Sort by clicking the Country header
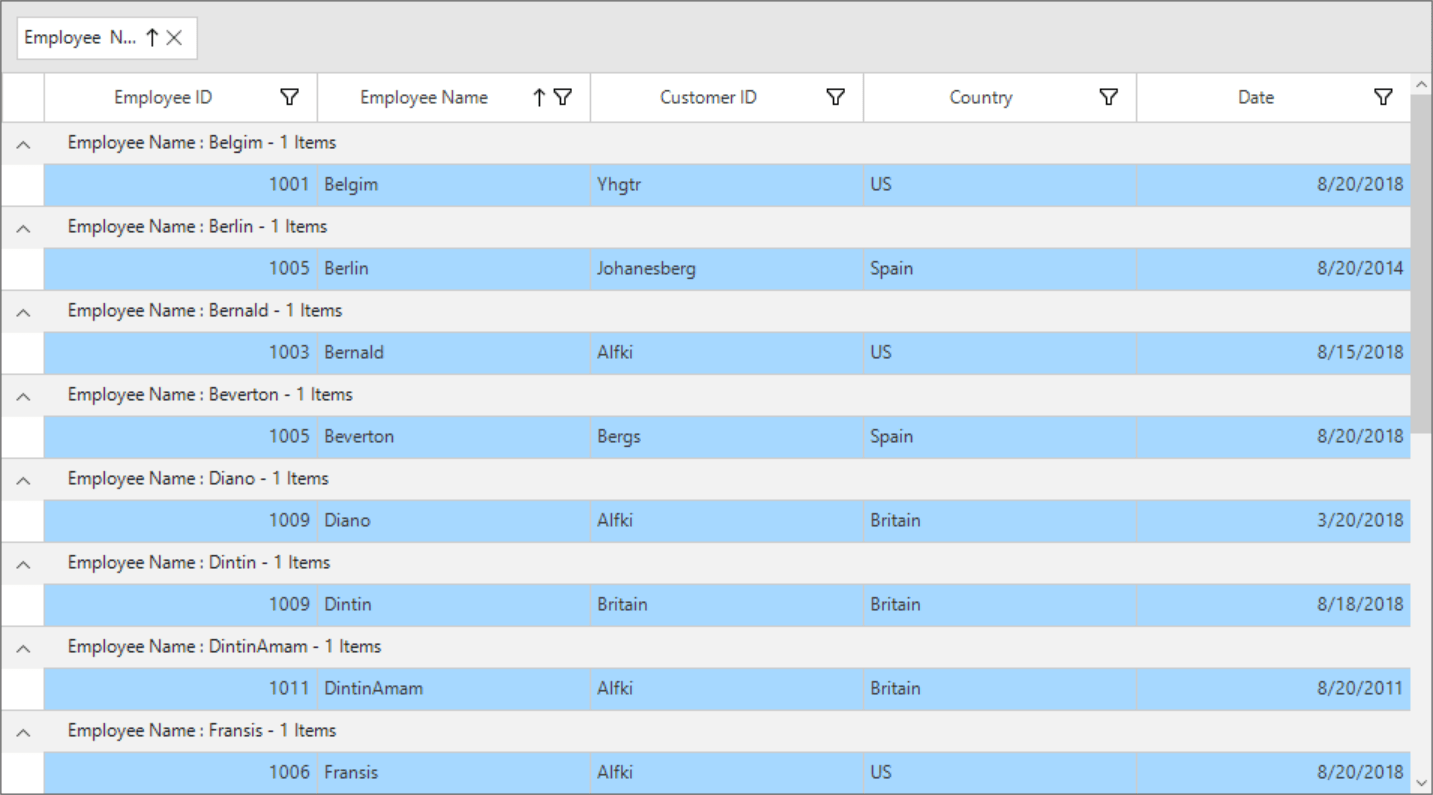The height and width of the screenshot is (795, 1433). pyautogui.click(x=981, y=96)
